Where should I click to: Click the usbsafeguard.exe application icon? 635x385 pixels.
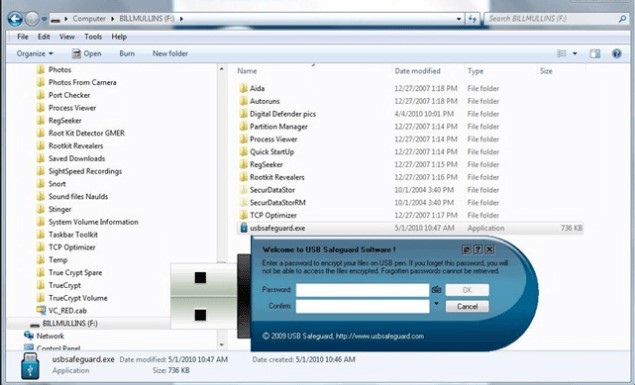point(244,228)
